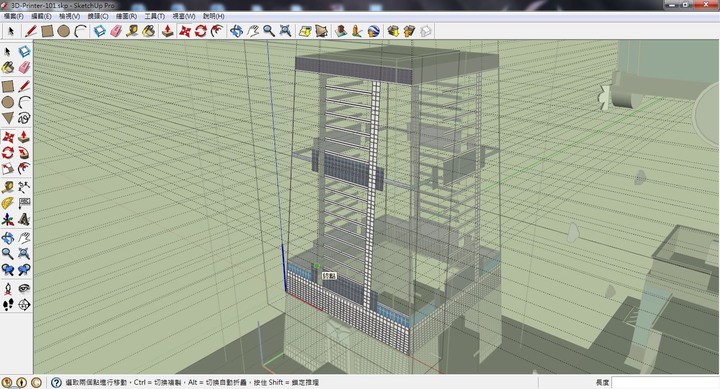Select the Line pencil tool in top toolbar
720x389 pixels.
pyautogui.click(x=30, y=31)
